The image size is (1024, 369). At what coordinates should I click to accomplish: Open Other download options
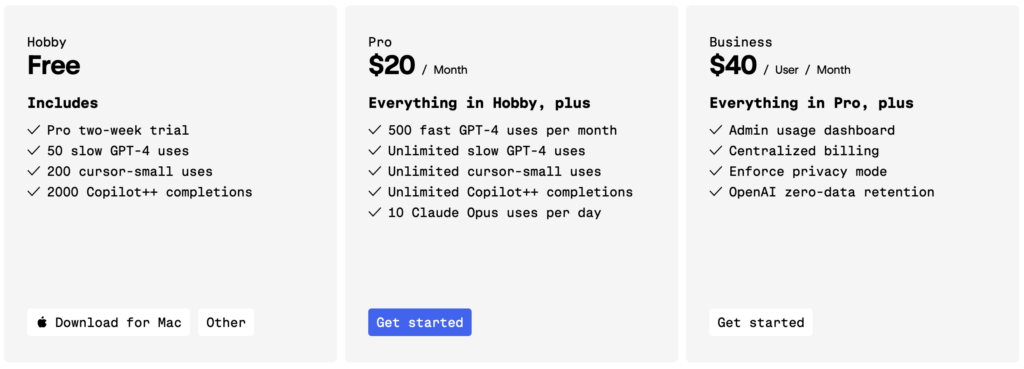226,323
